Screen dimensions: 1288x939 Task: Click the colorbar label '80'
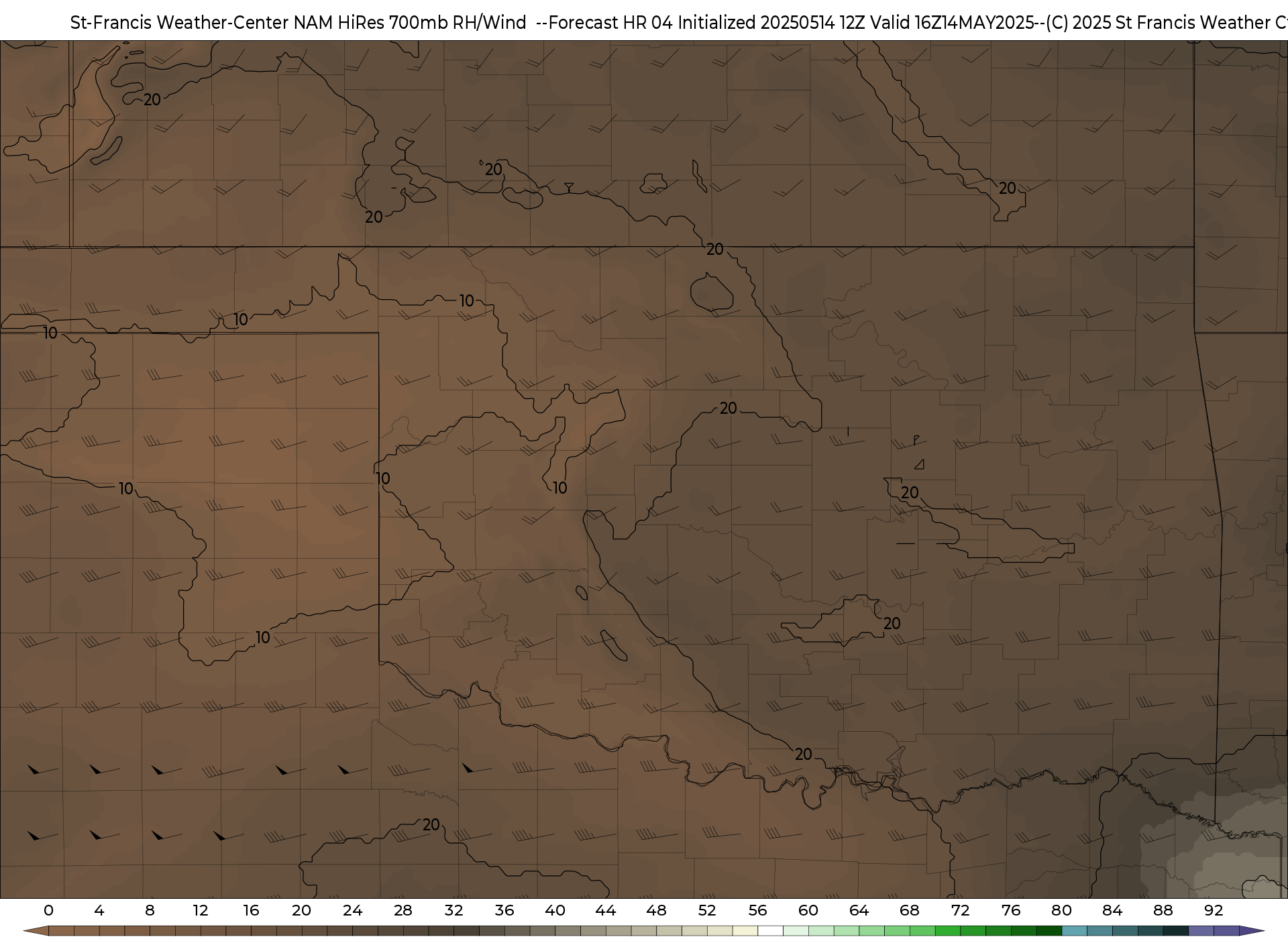pyautogui.click(x=1061, y=910)
